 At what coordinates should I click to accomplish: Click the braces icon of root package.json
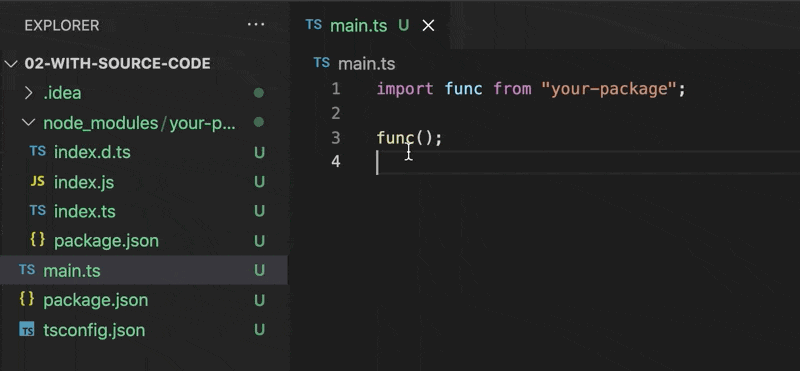click(x=27, y=299)
